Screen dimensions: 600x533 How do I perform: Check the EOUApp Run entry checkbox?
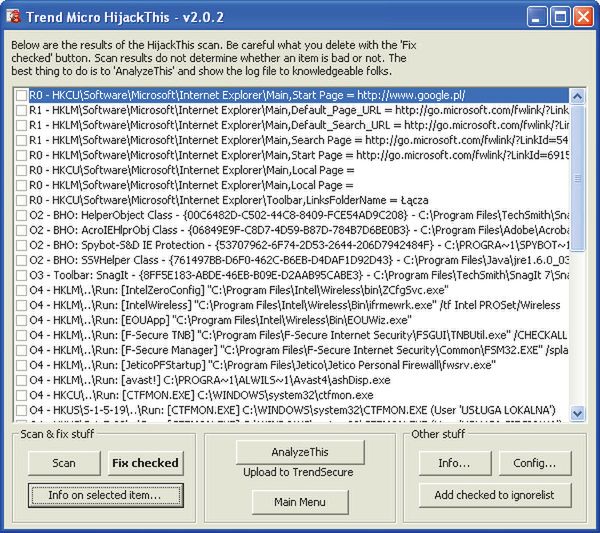click(x=22, y=320)
